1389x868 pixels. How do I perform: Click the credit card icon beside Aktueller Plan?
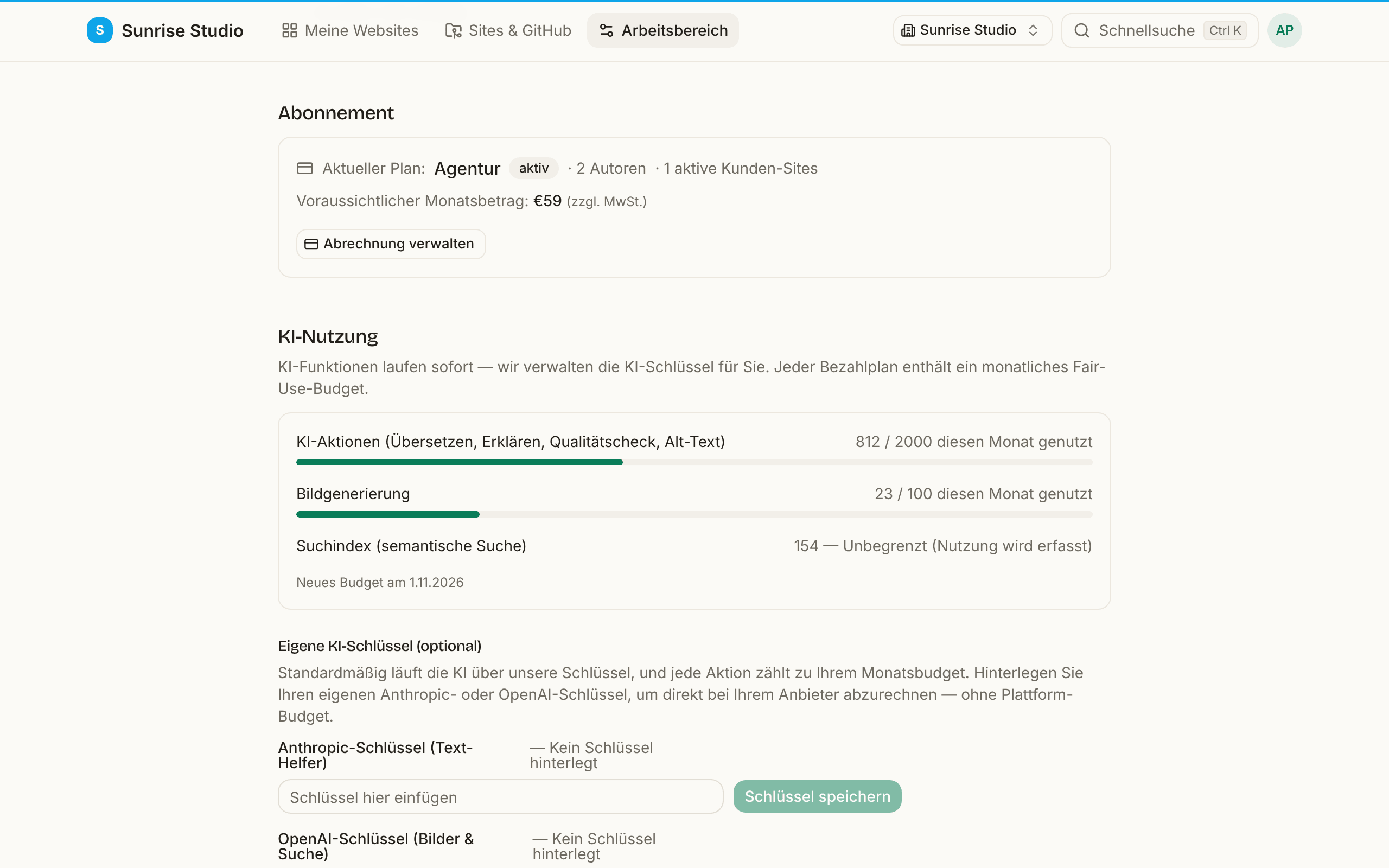(305, 168)
